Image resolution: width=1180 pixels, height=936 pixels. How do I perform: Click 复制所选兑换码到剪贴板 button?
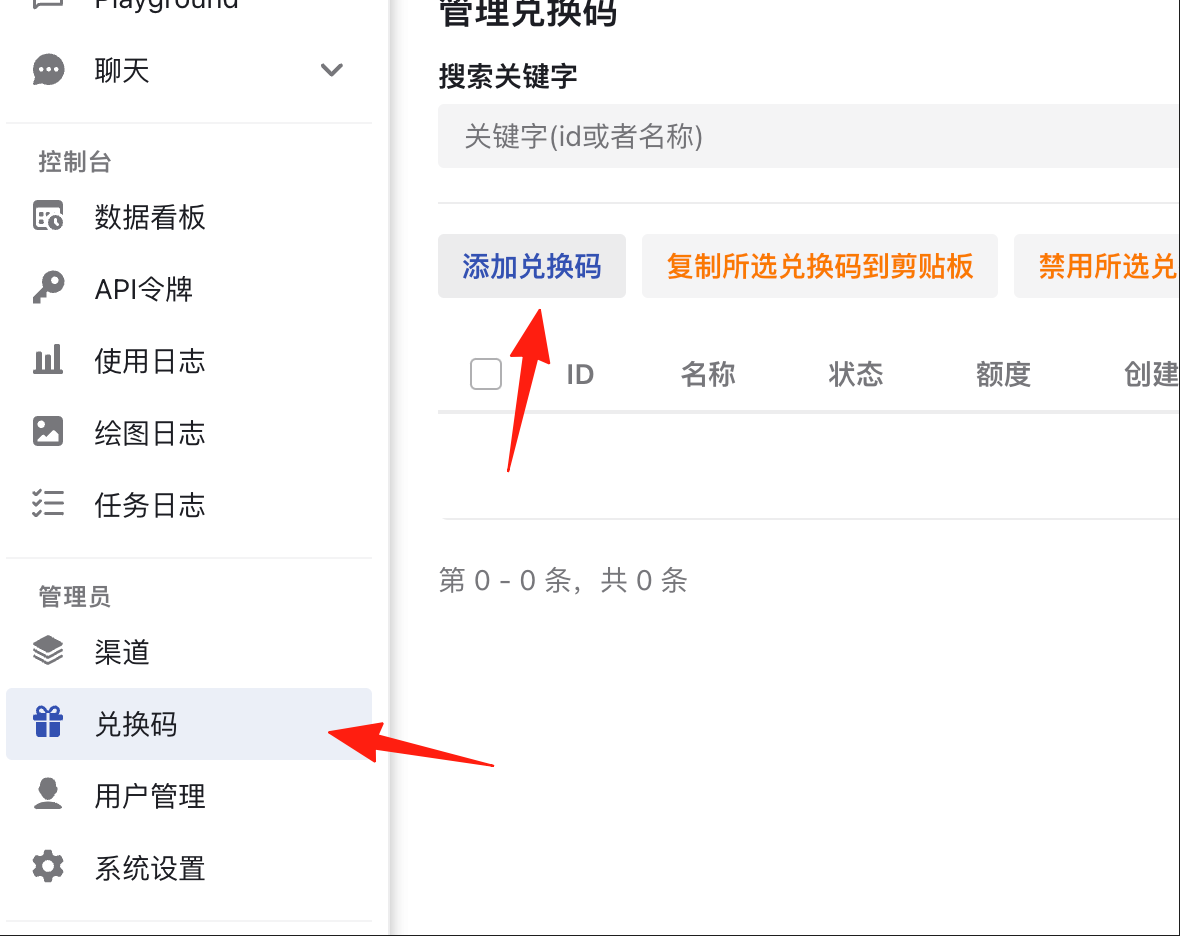820,266
